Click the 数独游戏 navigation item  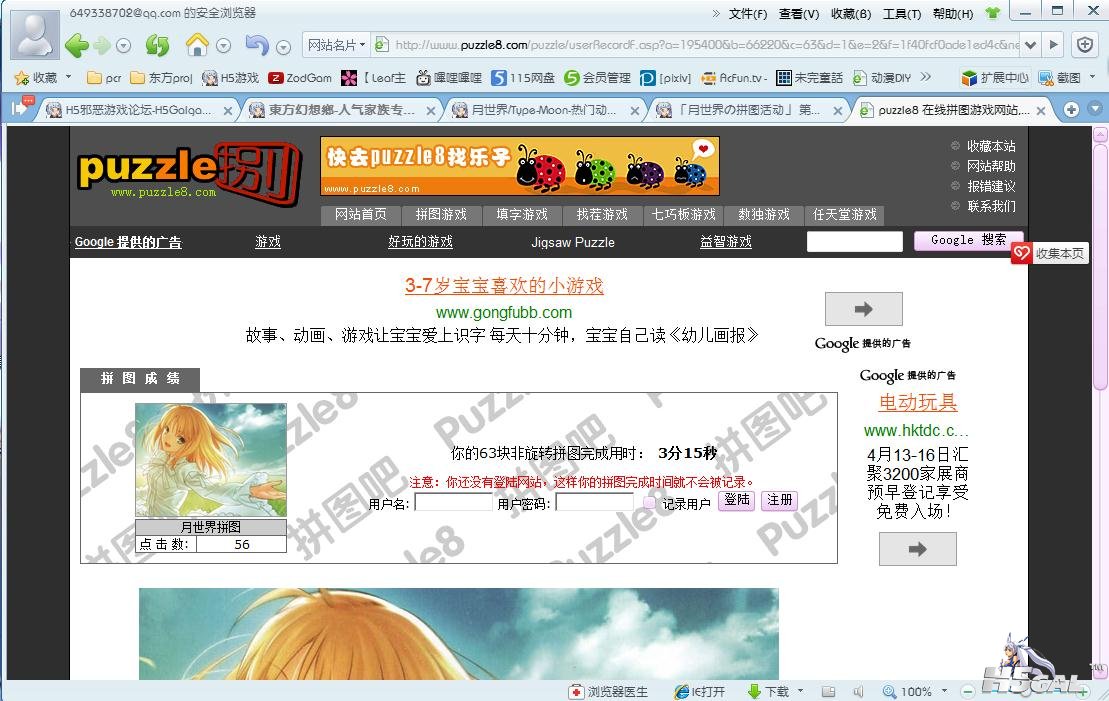tap(763, 214)
